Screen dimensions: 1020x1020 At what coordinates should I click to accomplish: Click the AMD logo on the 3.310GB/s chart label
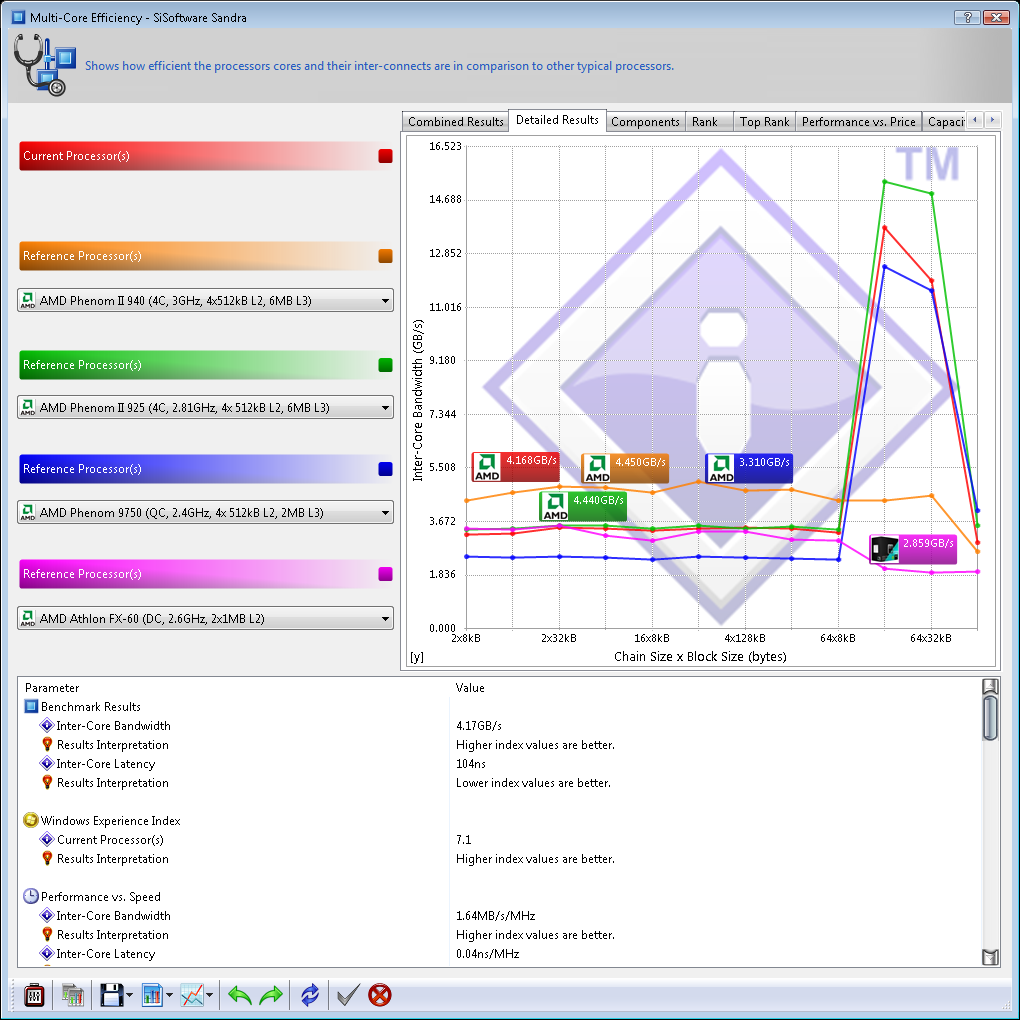pos(721,468)
